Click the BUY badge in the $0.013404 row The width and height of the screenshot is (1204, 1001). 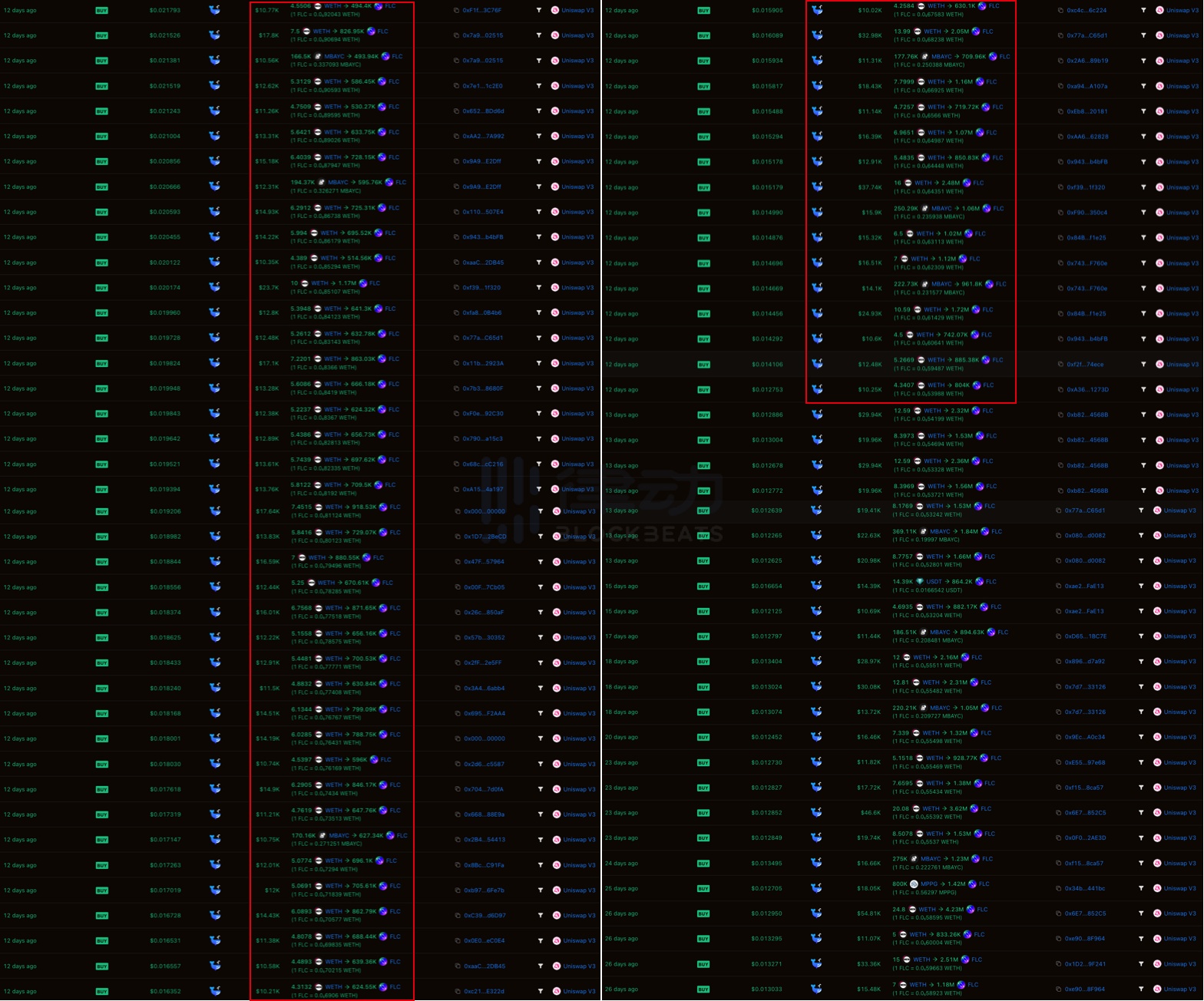coord(703,662)
